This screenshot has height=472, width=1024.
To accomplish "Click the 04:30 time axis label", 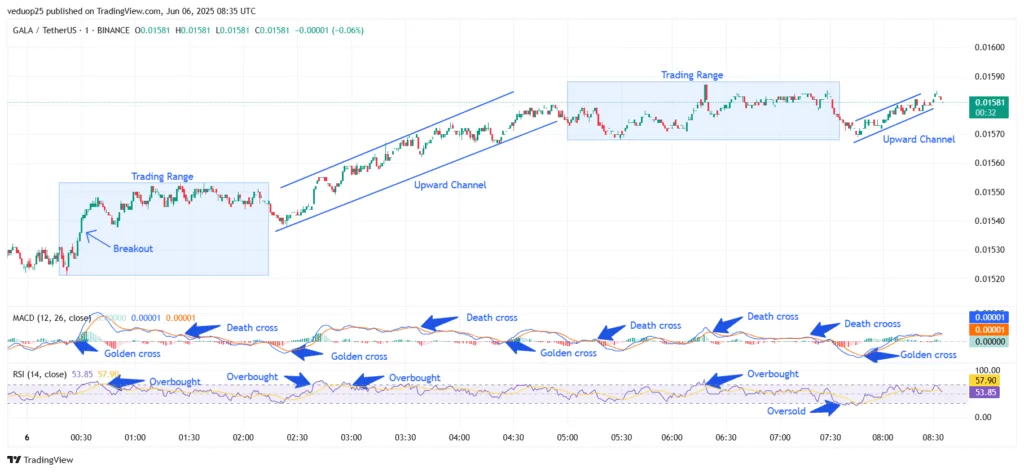I will click(x=513, y=437).
